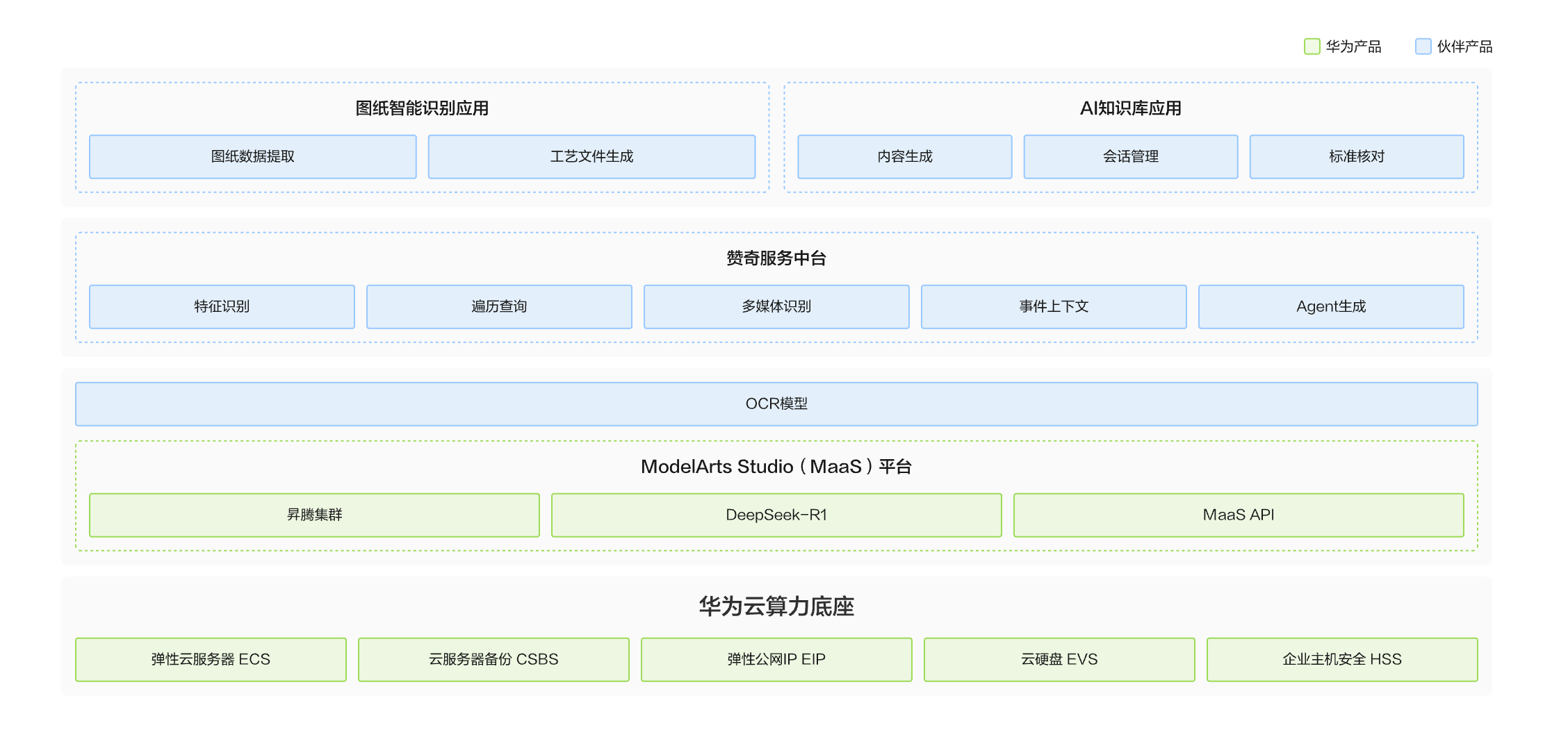Click the 工艺文件生成 block

[x=591, y=157]
